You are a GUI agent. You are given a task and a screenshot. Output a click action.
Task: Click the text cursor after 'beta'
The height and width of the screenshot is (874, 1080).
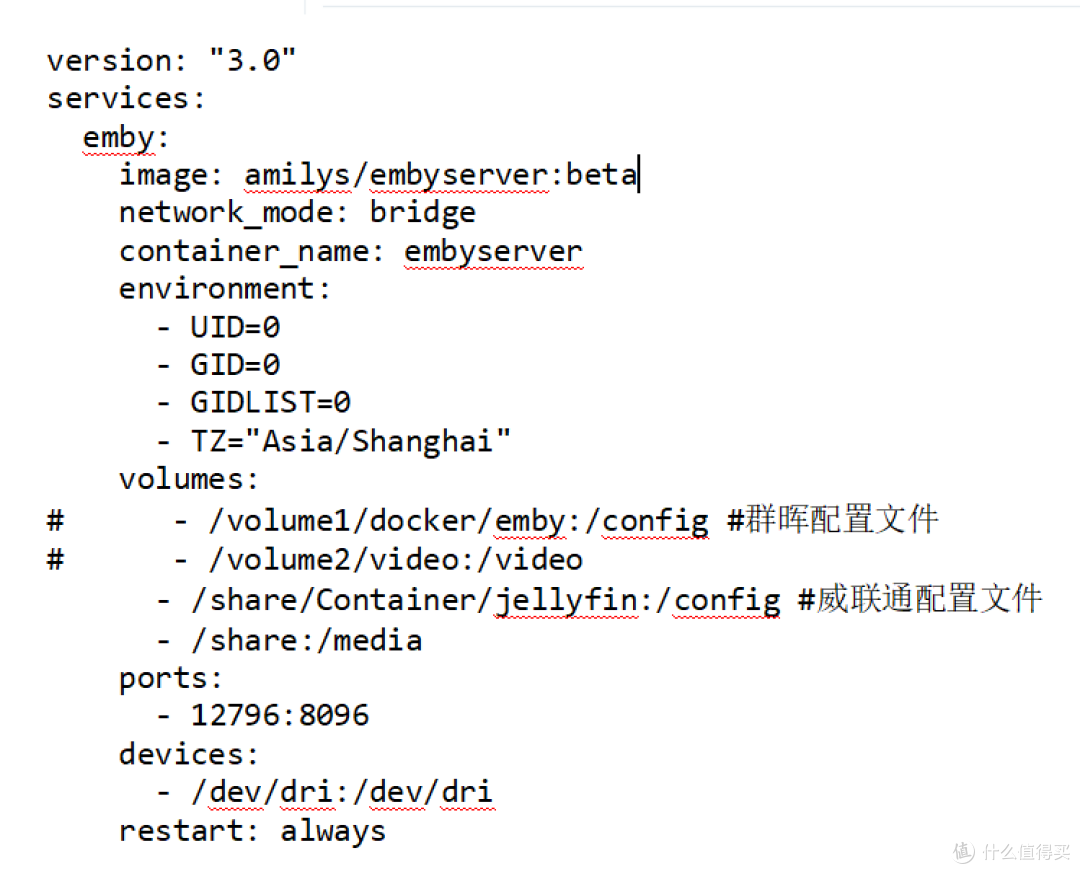(639, 174)
